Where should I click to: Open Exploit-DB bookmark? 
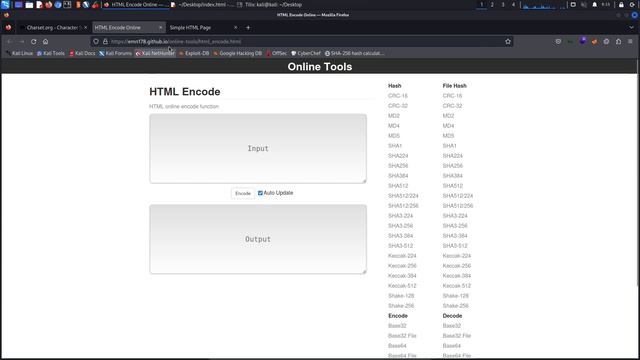194,53
